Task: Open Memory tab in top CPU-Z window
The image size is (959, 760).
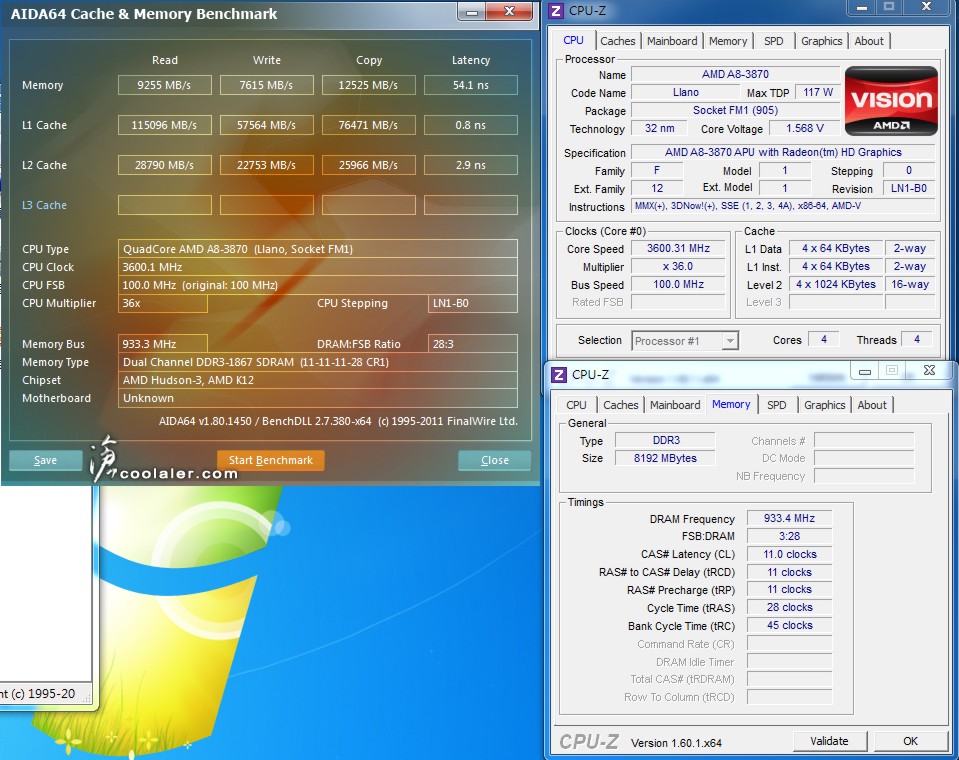Action: point(728,41)
